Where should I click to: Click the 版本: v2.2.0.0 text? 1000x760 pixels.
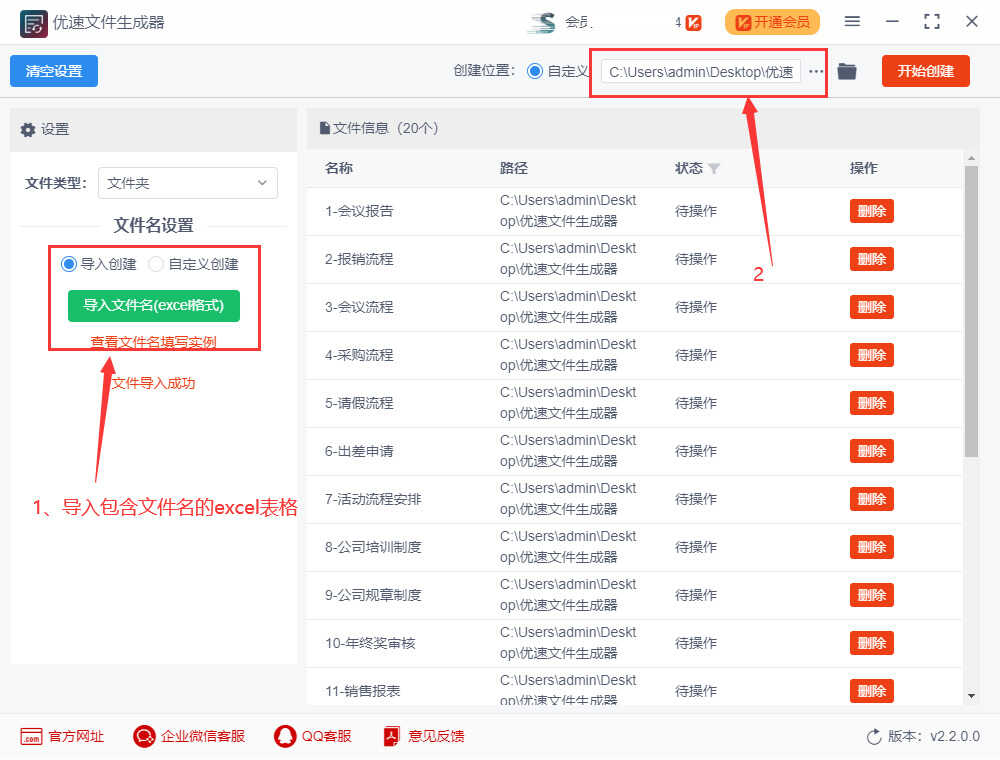[x=934, y=736]
